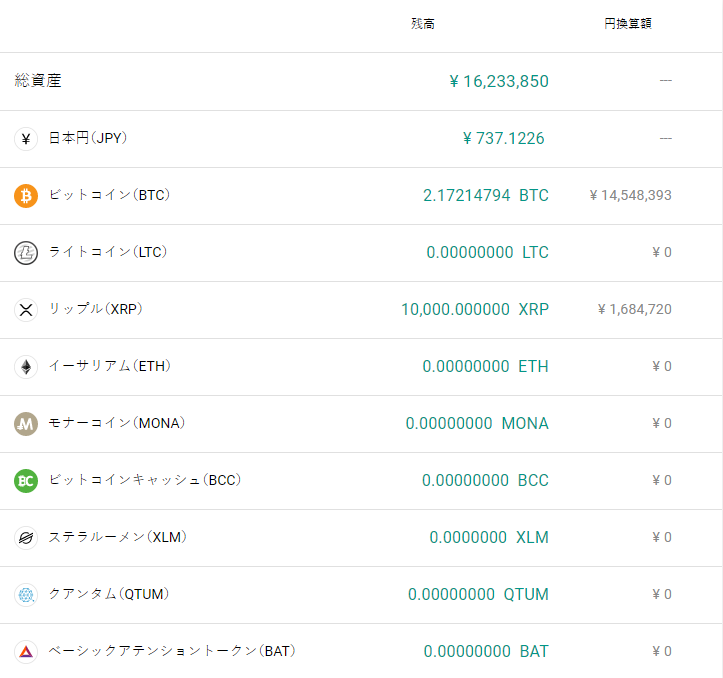The image size is (723, 678).
Task: Click the orange Bitcoin (BTC) icon
Action: [26, 196]
